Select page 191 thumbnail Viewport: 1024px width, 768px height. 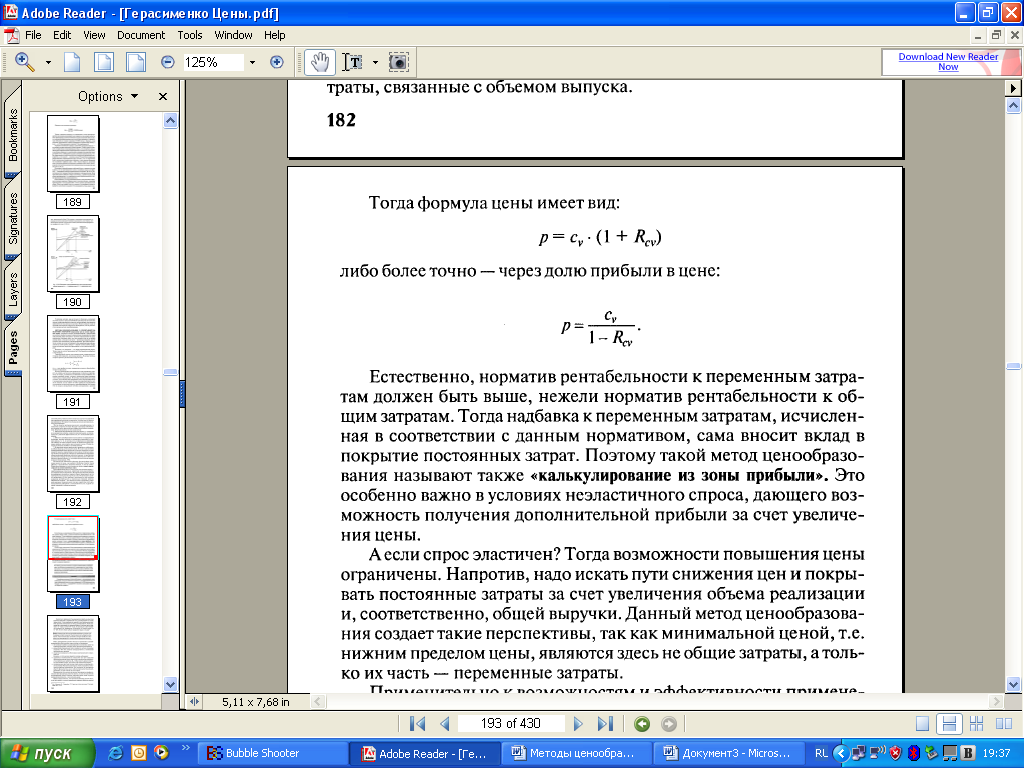click(x=73, y=353)
